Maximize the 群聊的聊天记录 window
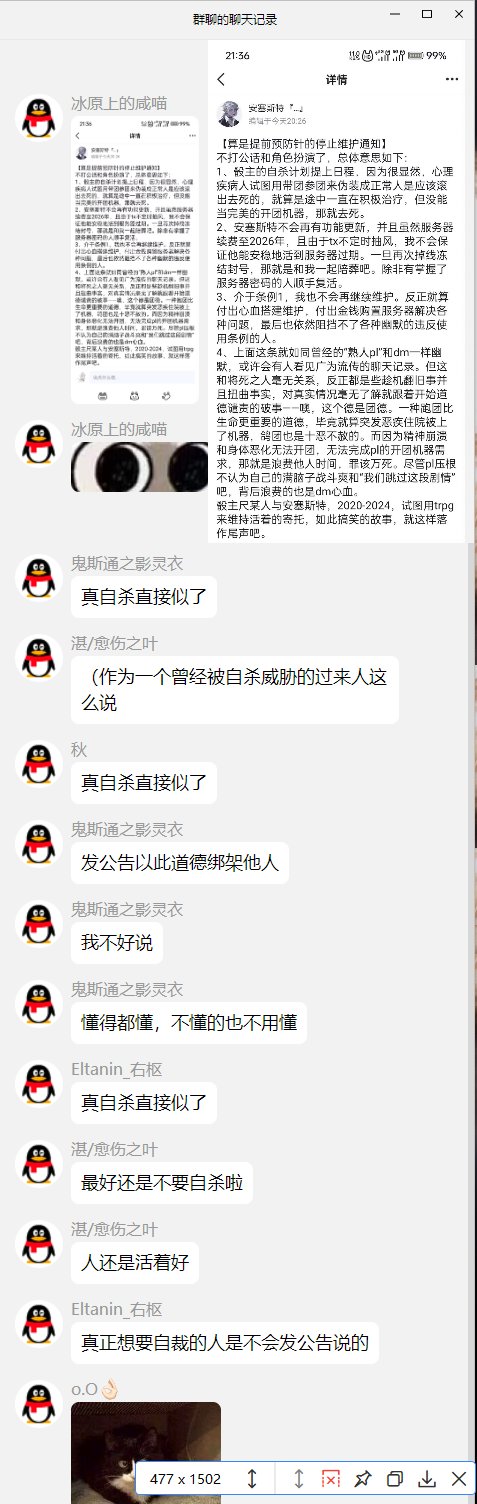The width and height of the screenshot is (477, 1504). tap(426, 15)
